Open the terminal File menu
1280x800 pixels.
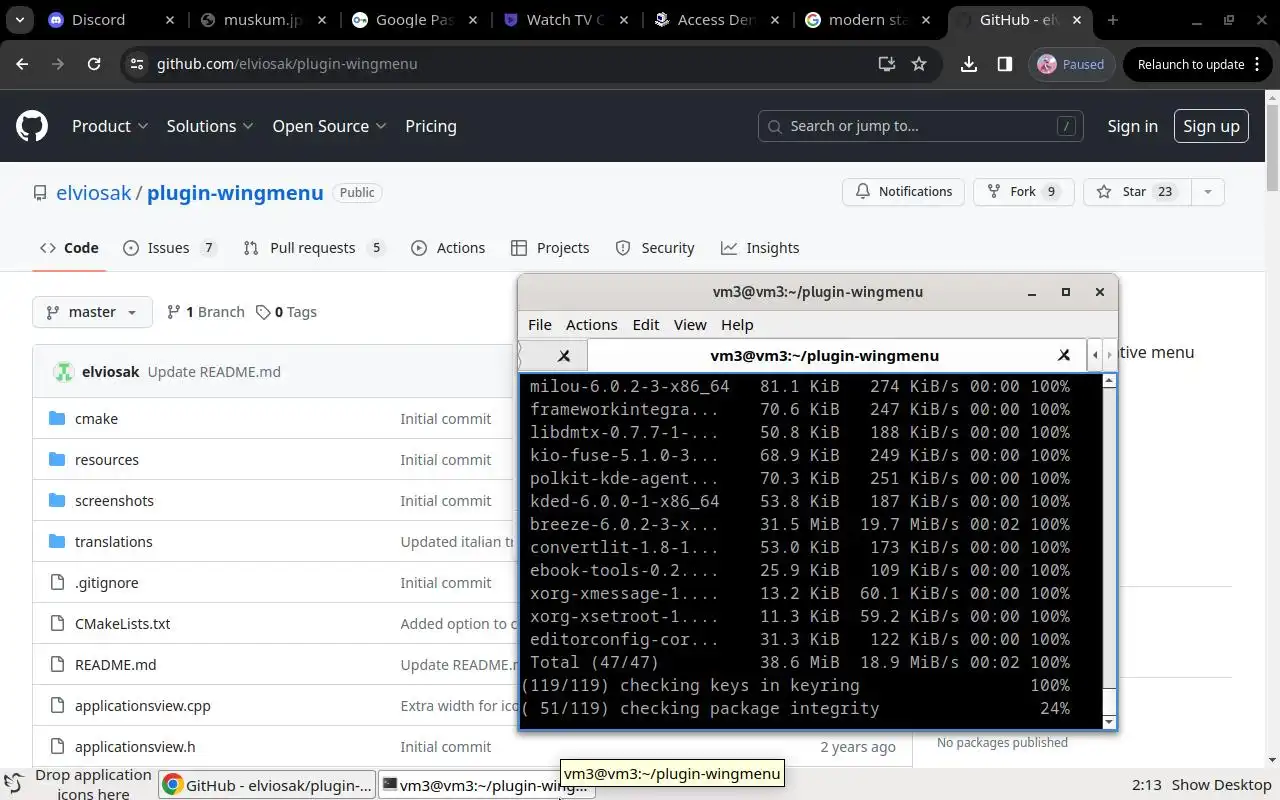point(539,325)
